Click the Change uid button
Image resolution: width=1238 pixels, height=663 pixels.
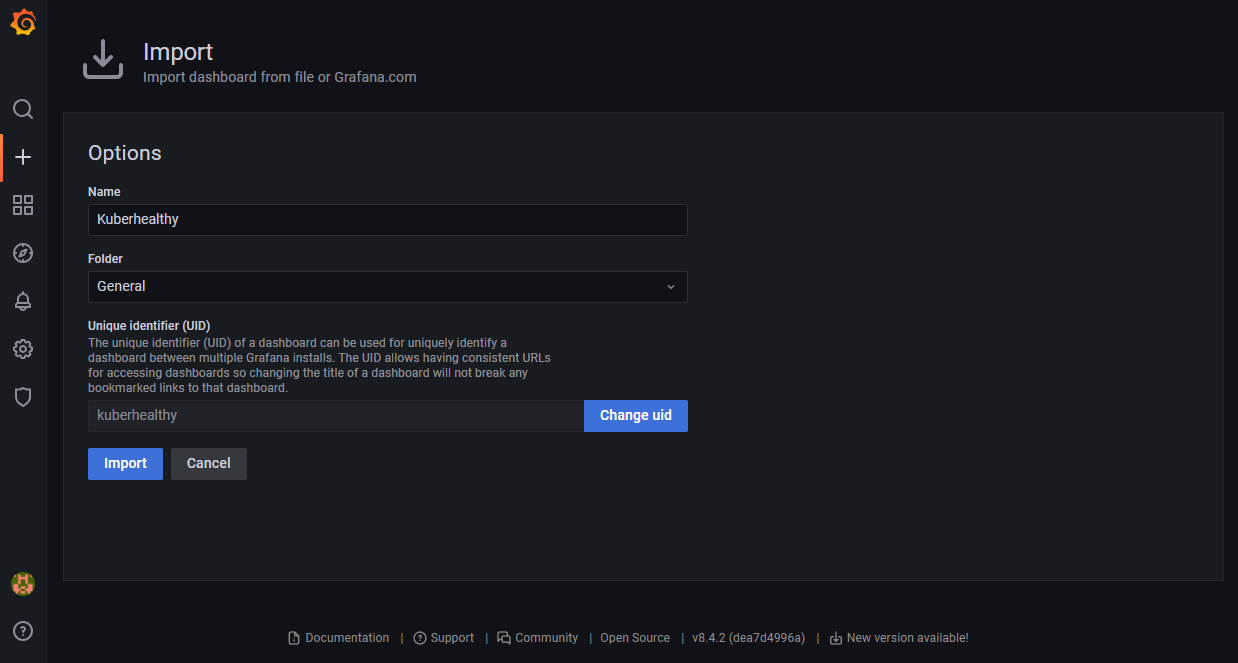(x=636, y=416)
